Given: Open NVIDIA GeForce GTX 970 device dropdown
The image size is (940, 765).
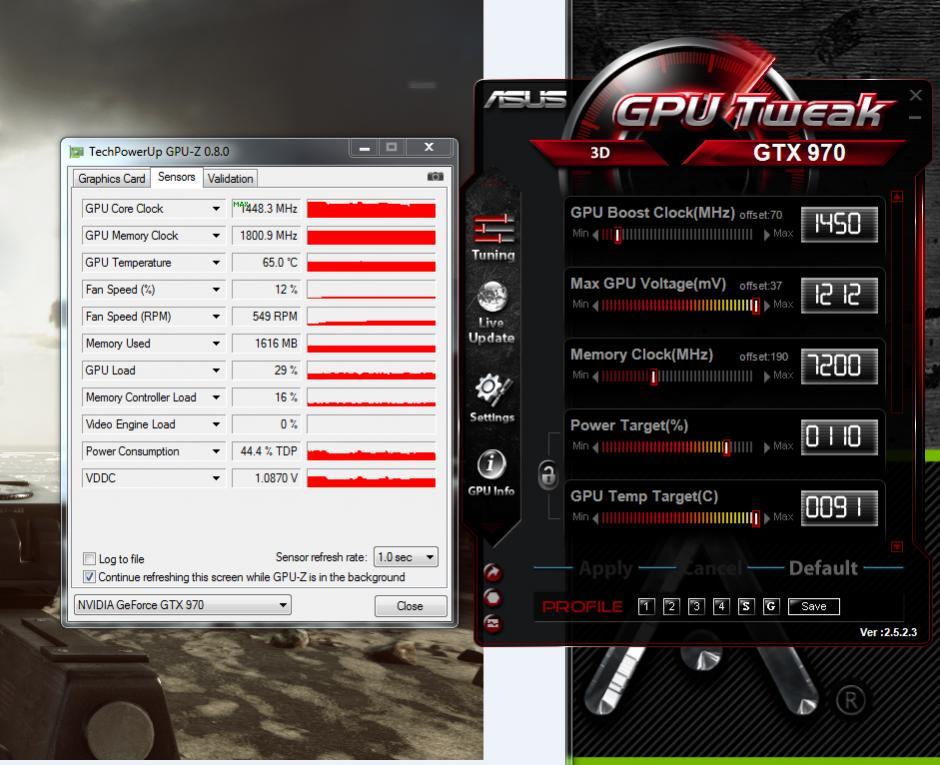Looking at the screenshot, I should 183,605.
